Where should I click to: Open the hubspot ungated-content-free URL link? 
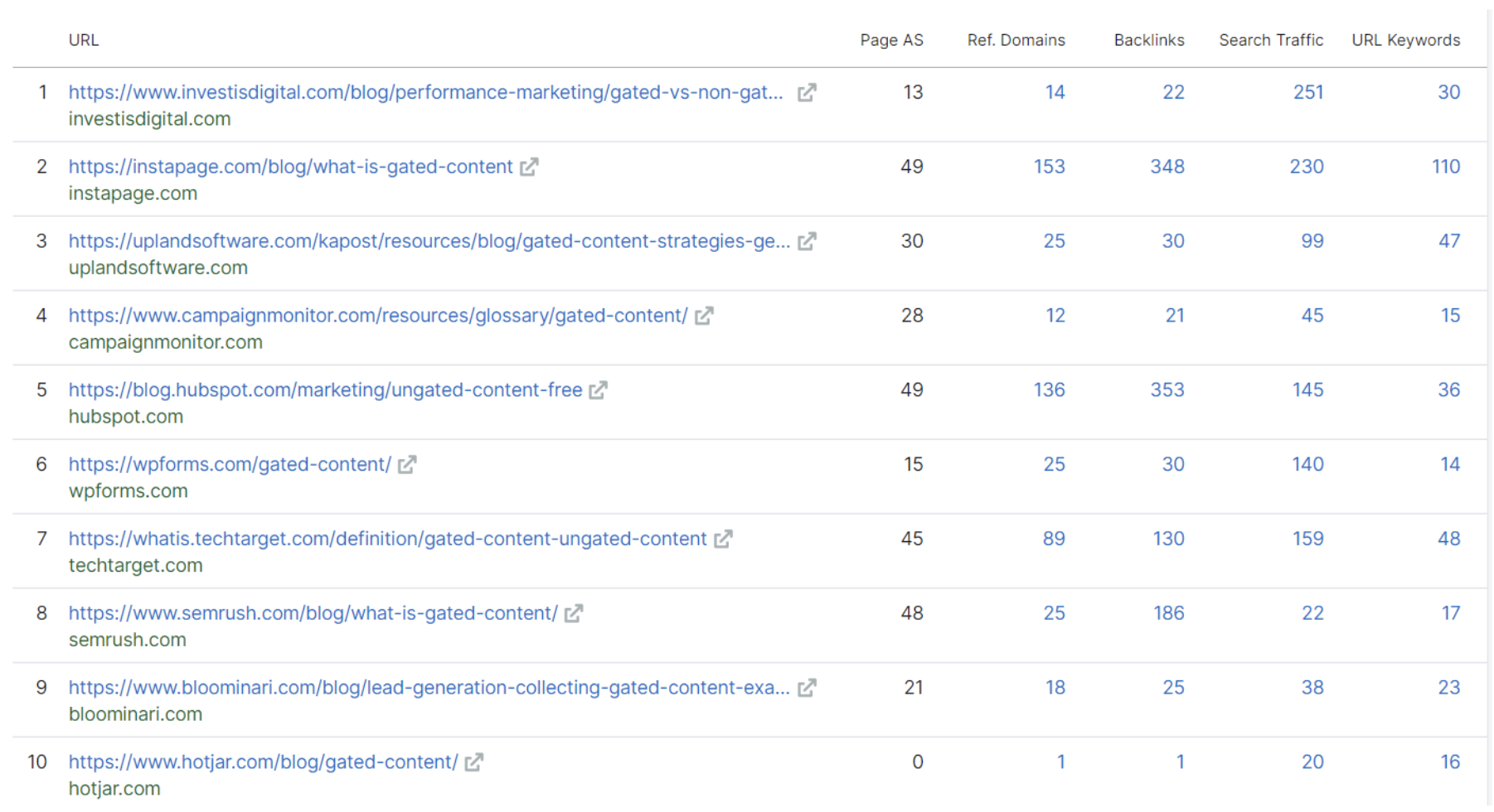tap(325, 390)
